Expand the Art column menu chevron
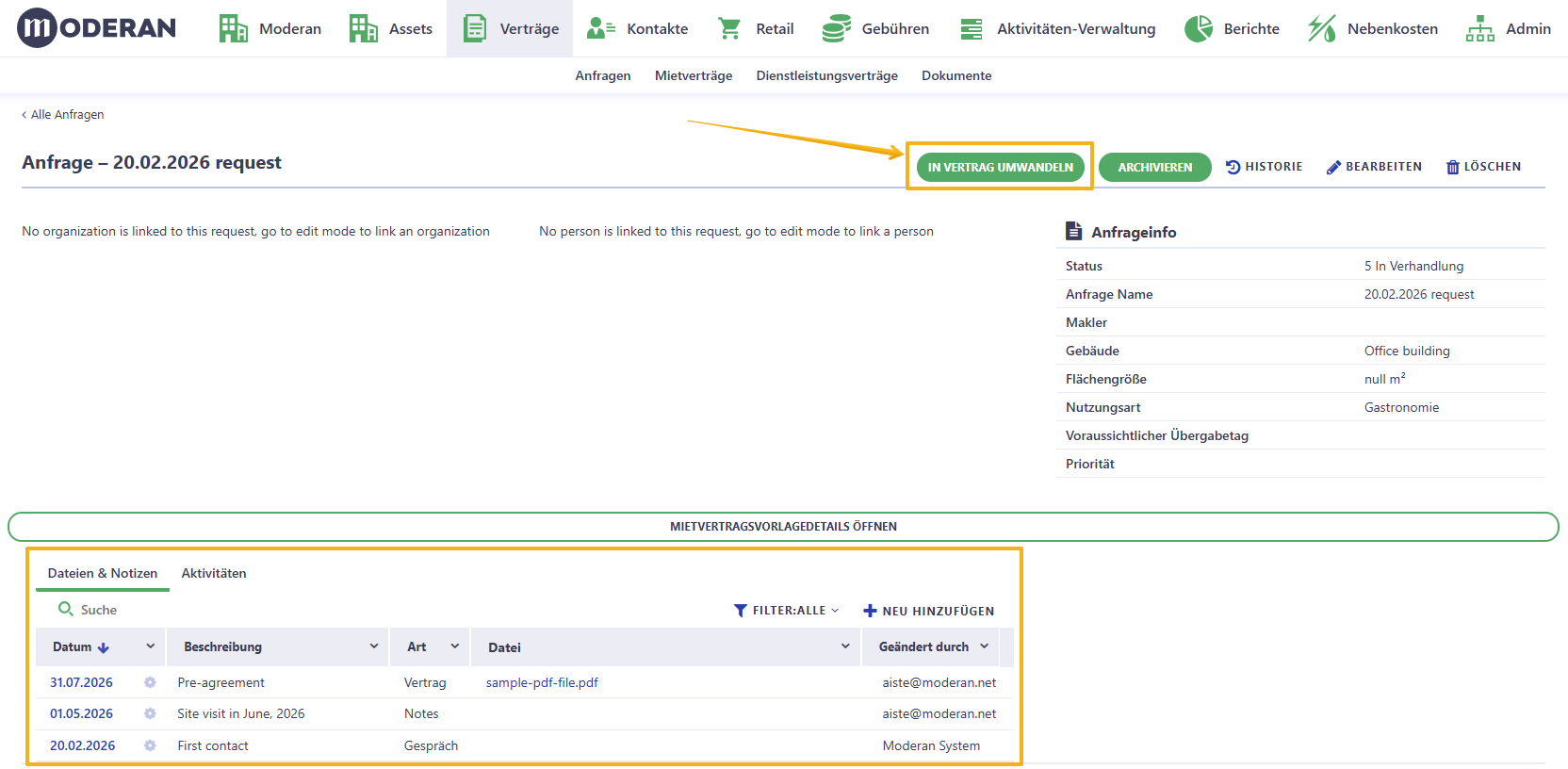The height and width of the screenshot is (769, 1568). tap(455, 646)
